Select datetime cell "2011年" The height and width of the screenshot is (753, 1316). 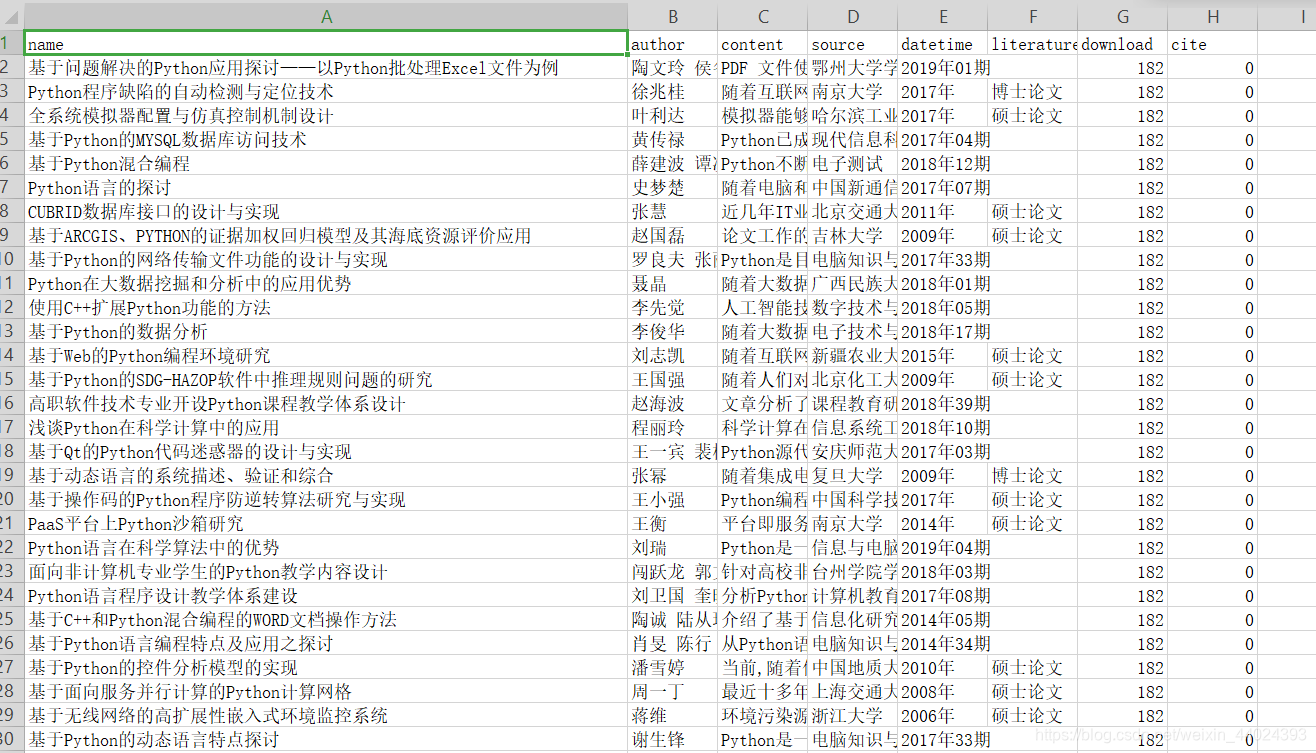[x=943, y=212]
